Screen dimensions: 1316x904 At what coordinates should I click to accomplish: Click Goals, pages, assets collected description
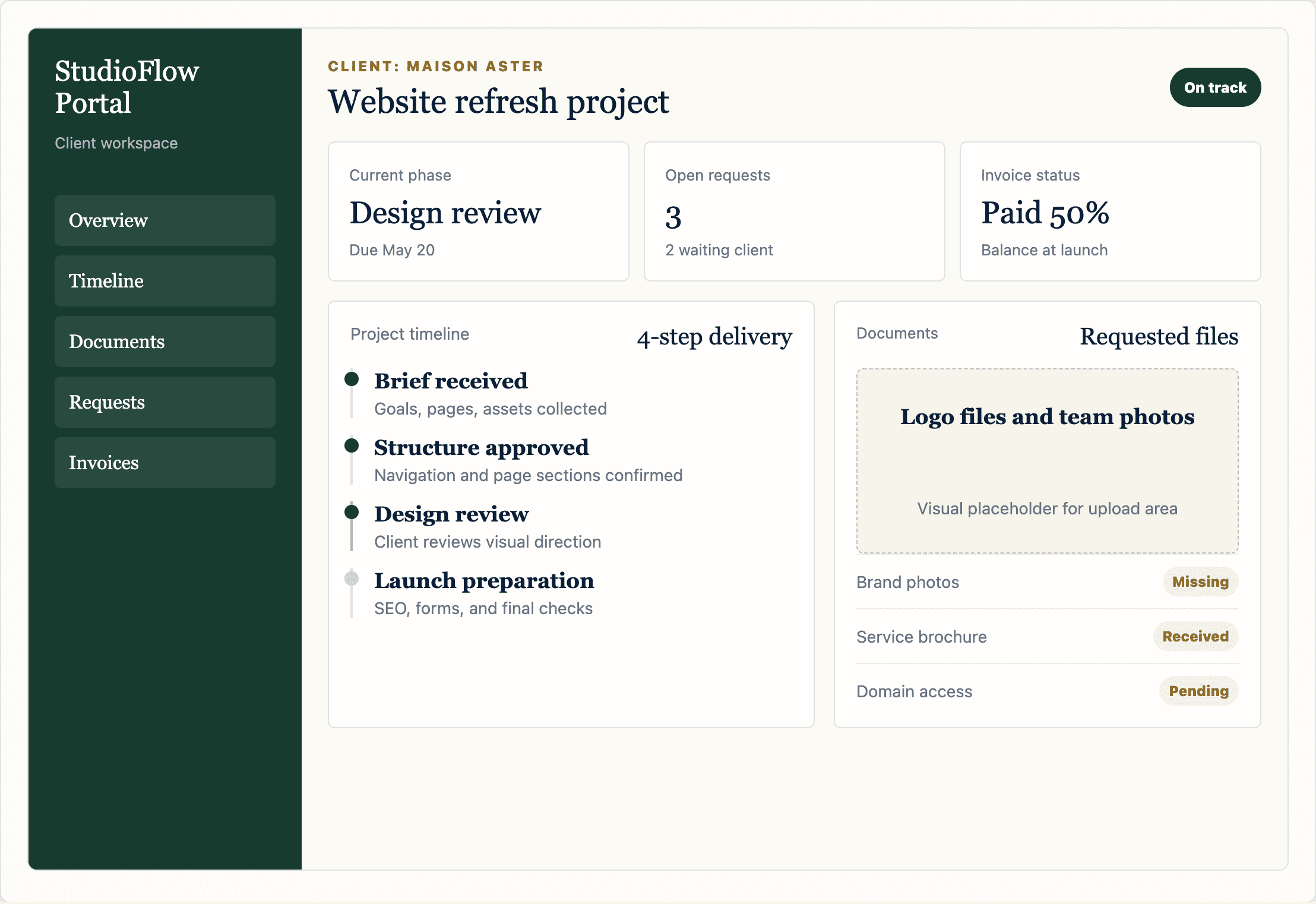tap(491, 409)
